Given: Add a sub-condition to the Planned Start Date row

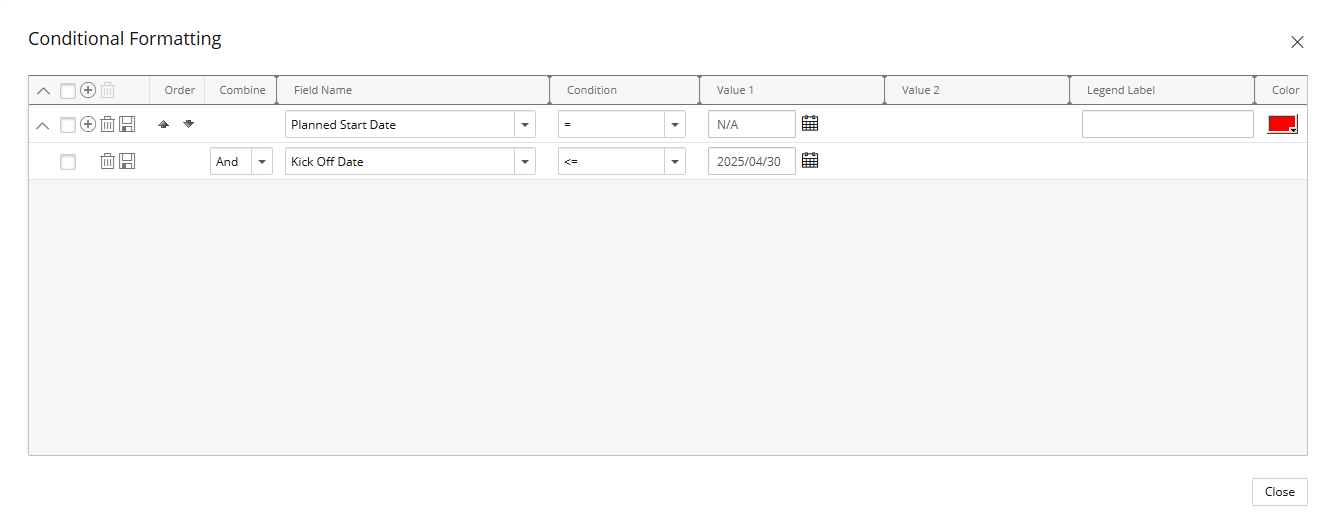Looking at the screenshot, I should pyautogui.click(x=88, y=124).
